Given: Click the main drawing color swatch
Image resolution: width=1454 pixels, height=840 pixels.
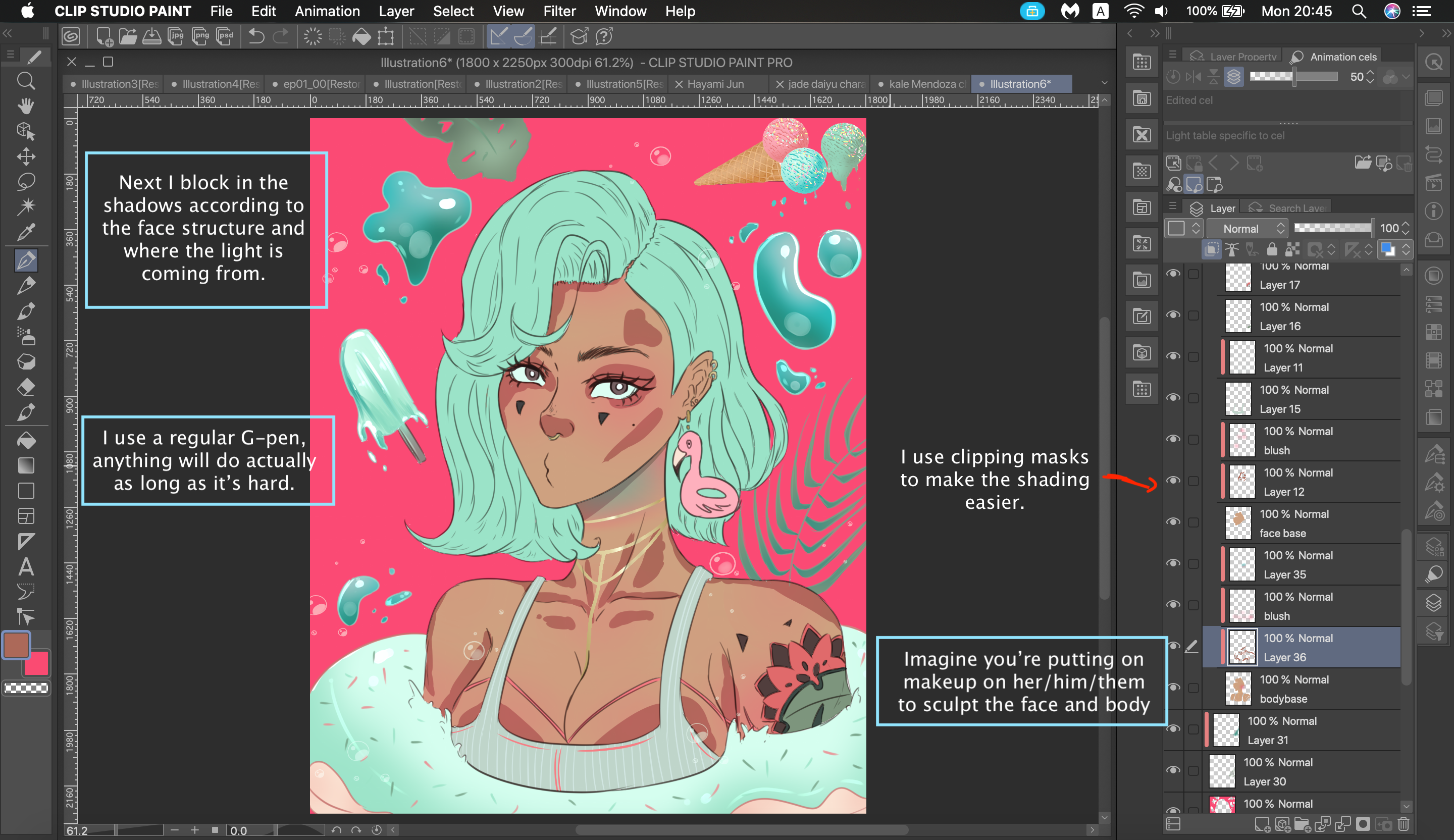Looking at the screenshot, I should pyautogui.click(x=16, y=645).
